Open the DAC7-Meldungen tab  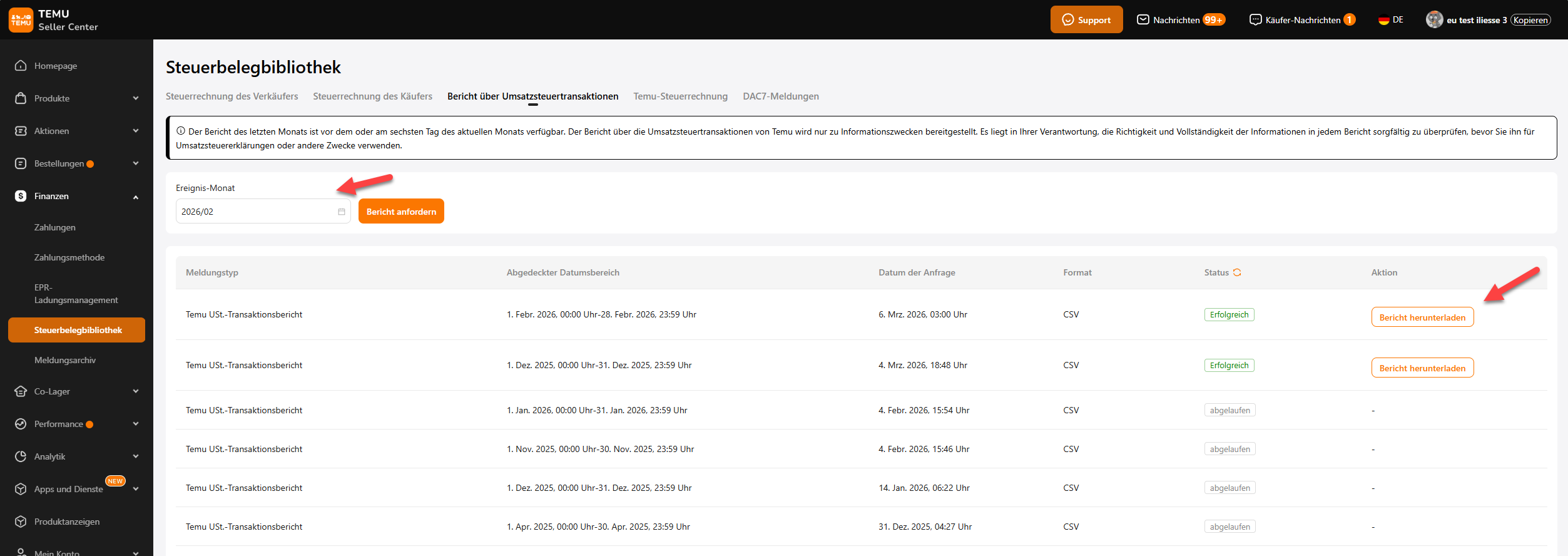tap(781, 96)
